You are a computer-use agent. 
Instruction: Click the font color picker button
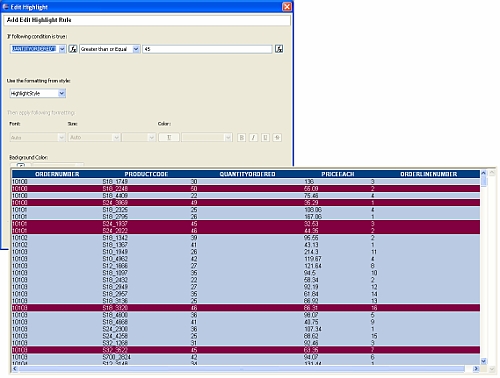pos(169,137)
